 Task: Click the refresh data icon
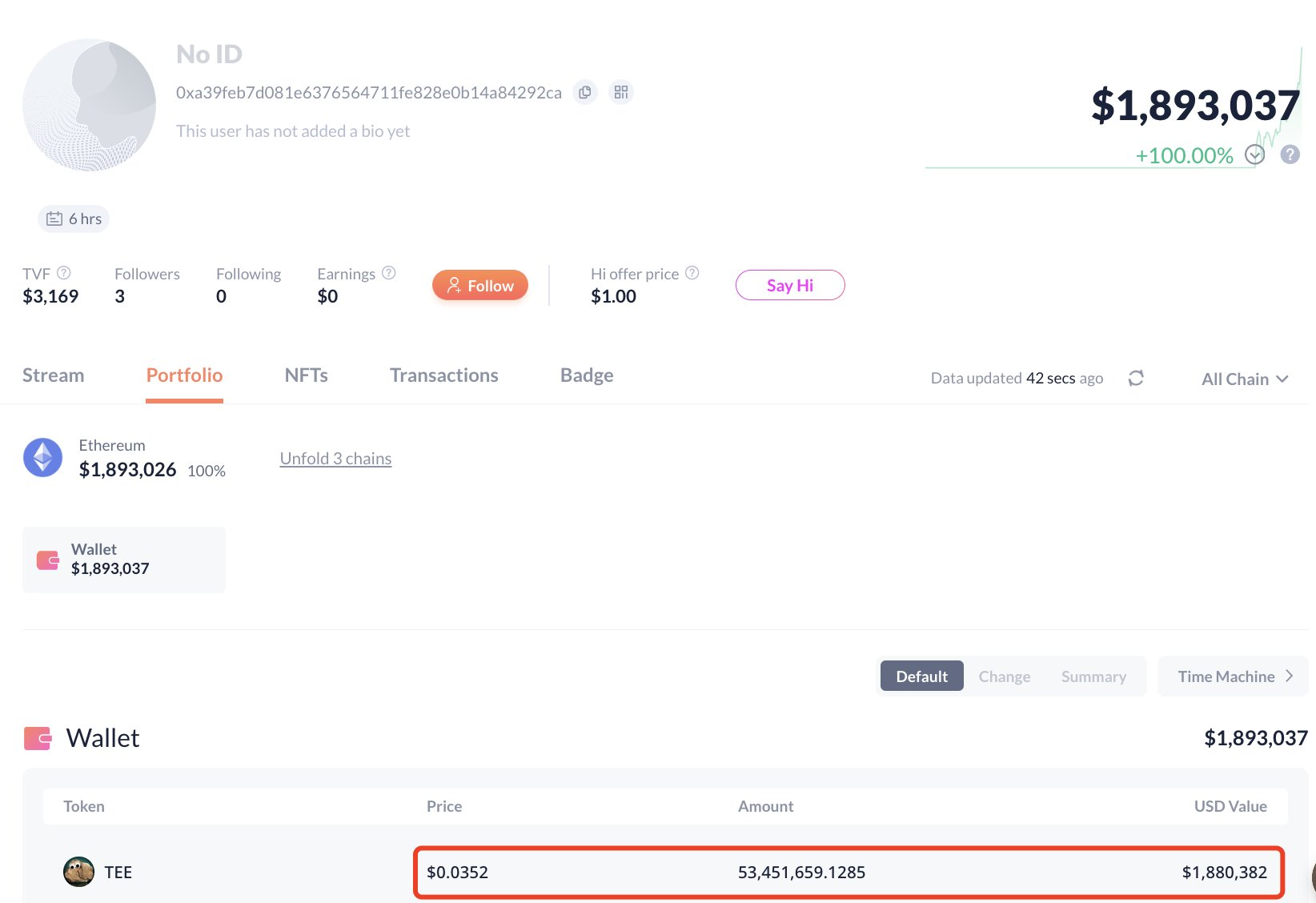(1136, 378)
